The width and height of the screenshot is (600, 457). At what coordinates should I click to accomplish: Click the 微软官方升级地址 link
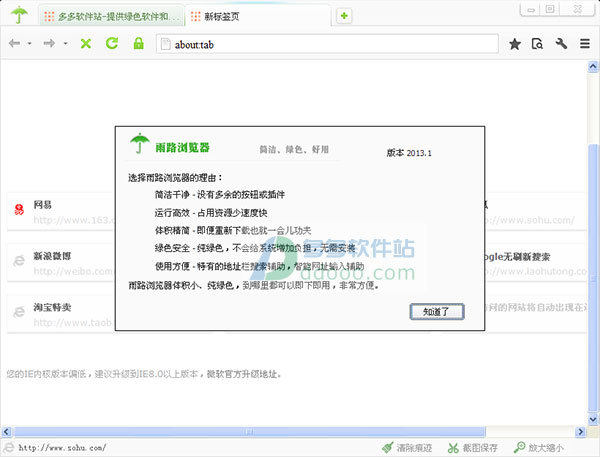coord(243,374)
